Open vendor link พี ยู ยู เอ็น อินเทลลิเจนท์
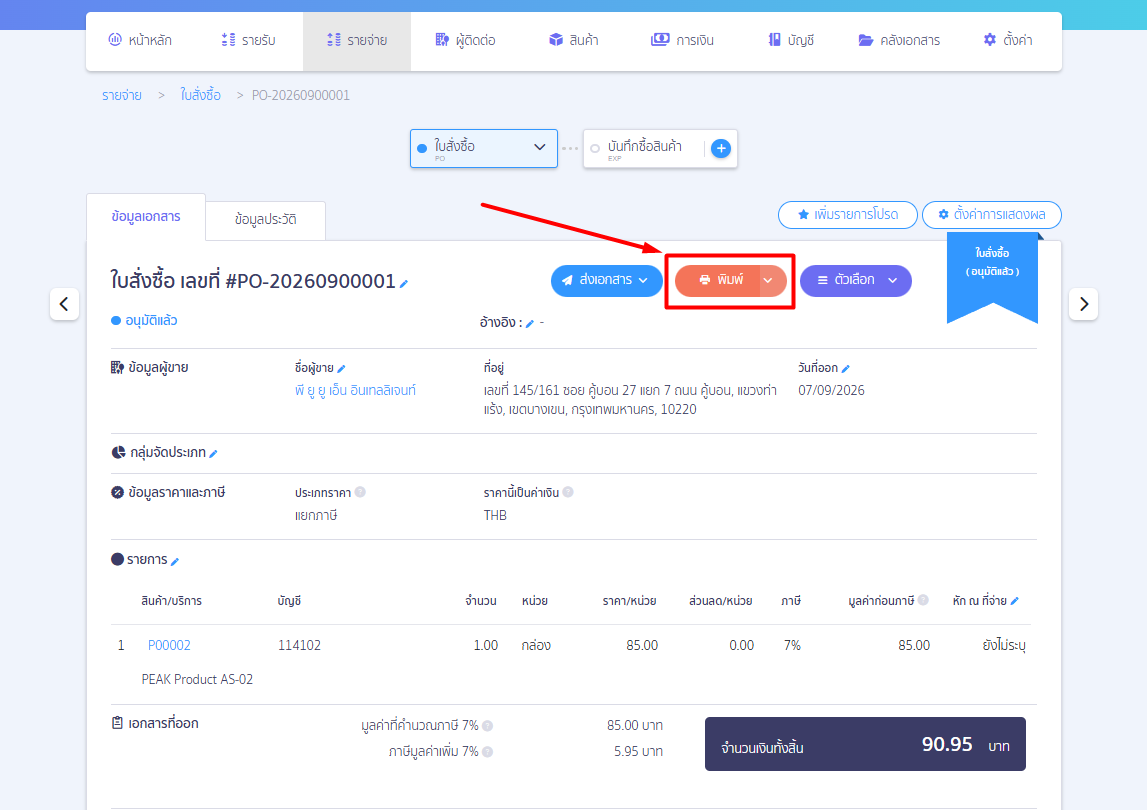This screenshot has width=1147, height=810. (355, 391)
